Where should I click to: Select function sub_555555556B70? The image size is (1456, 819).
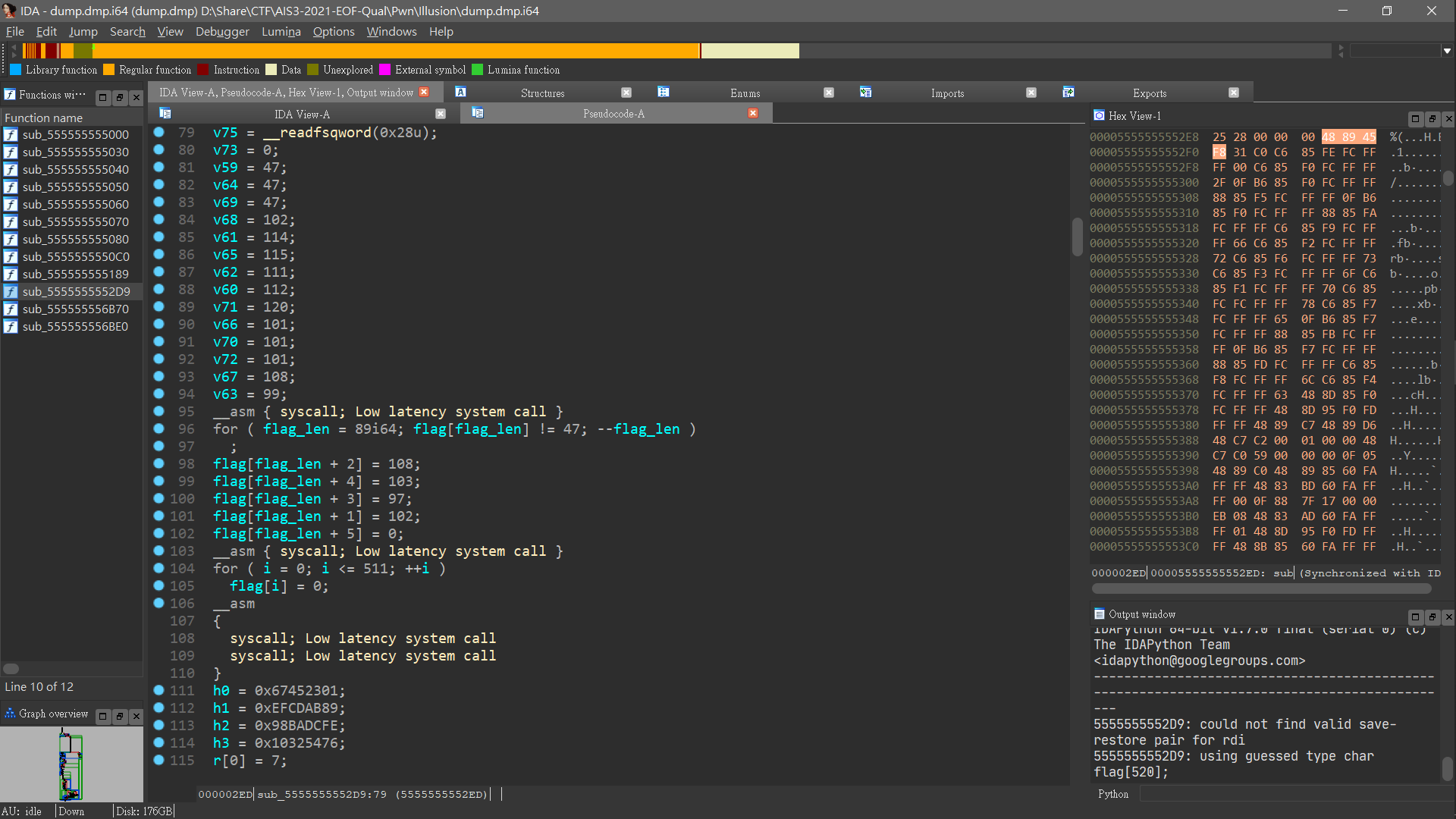point(72,309)
